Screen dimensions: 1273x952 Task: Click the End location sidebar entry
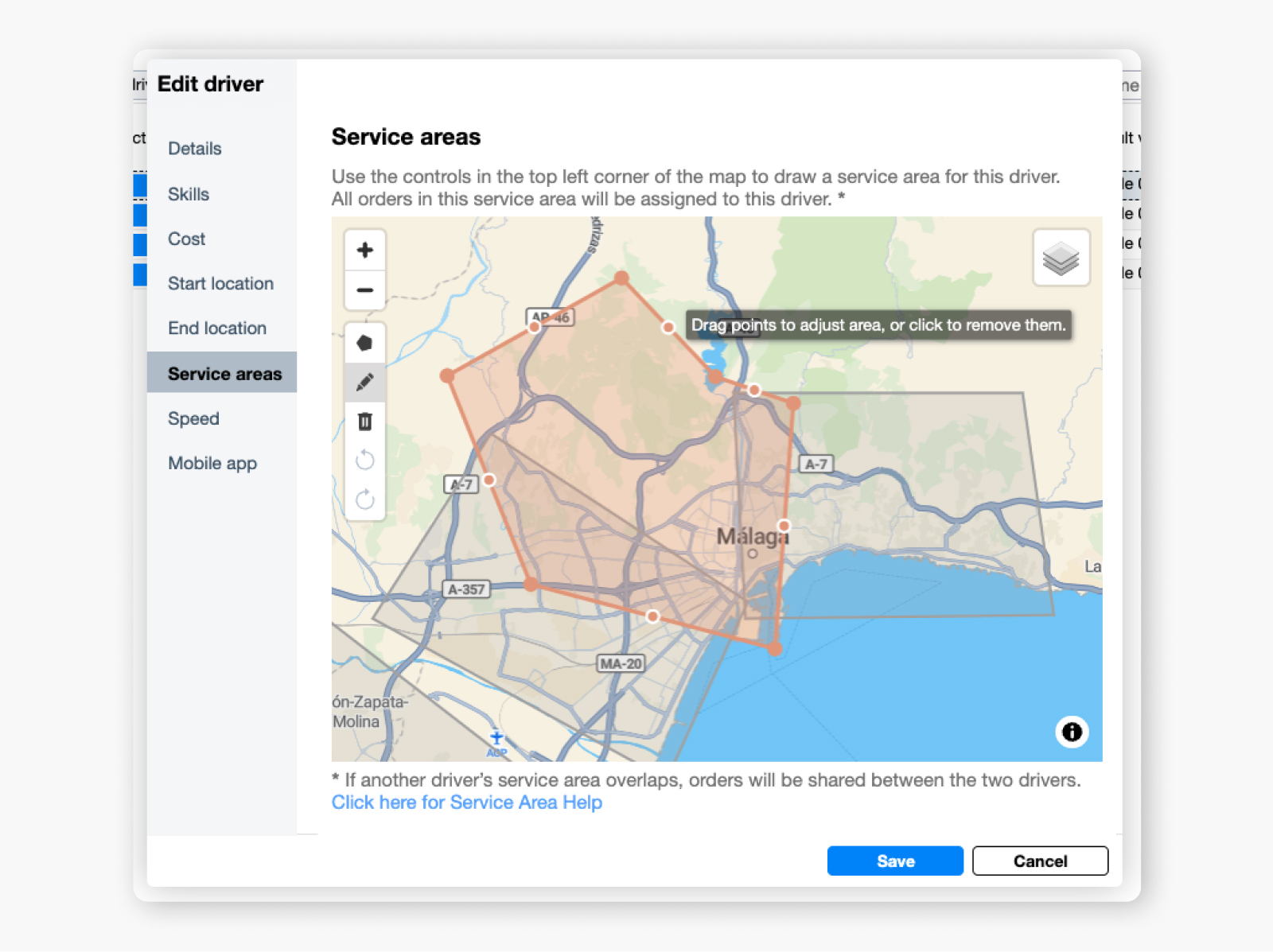216,328
